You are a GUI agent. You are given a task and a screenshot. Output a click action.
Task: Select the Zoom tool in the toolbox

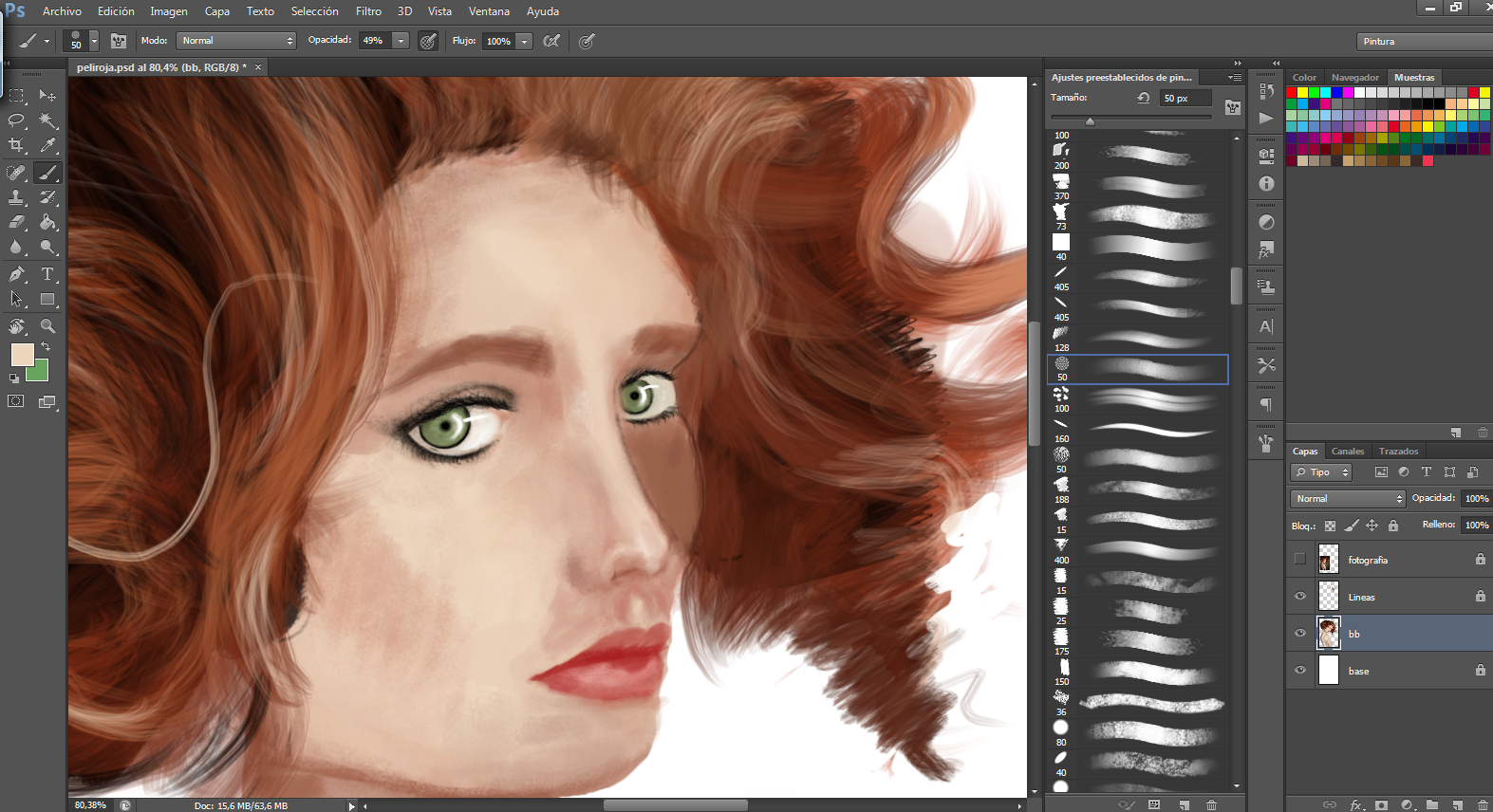point(47,326)
